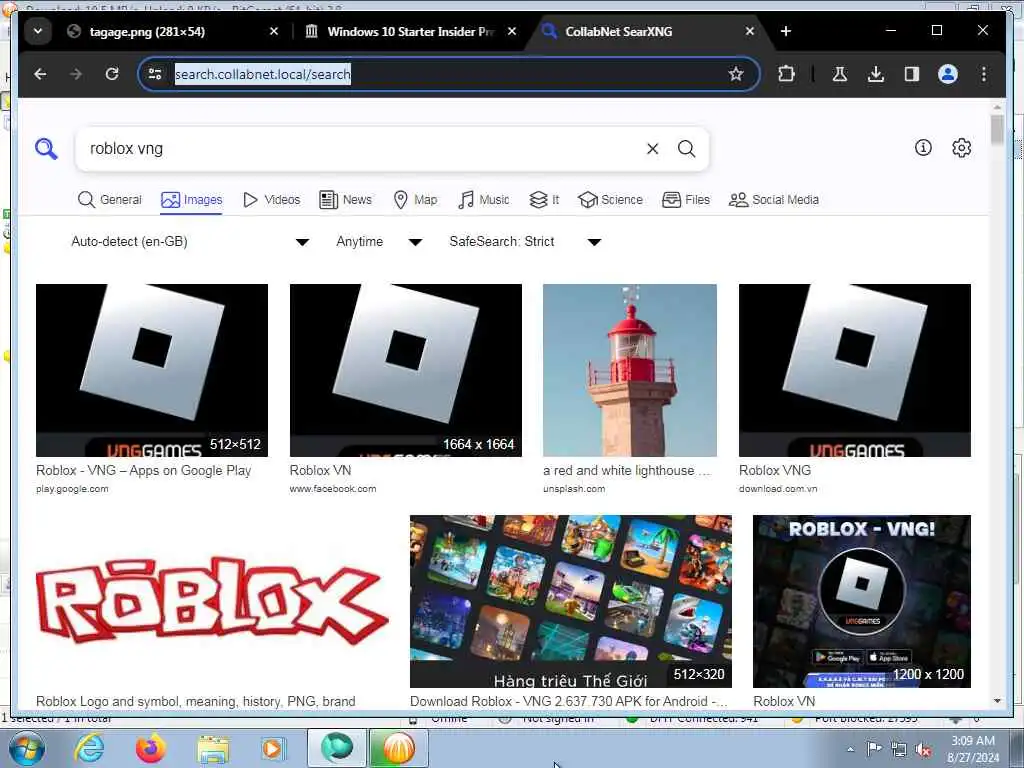The width and height of the screenshot is (1024, 768).
Task: Add a new tab with plus button
Action: coord(786,31)
